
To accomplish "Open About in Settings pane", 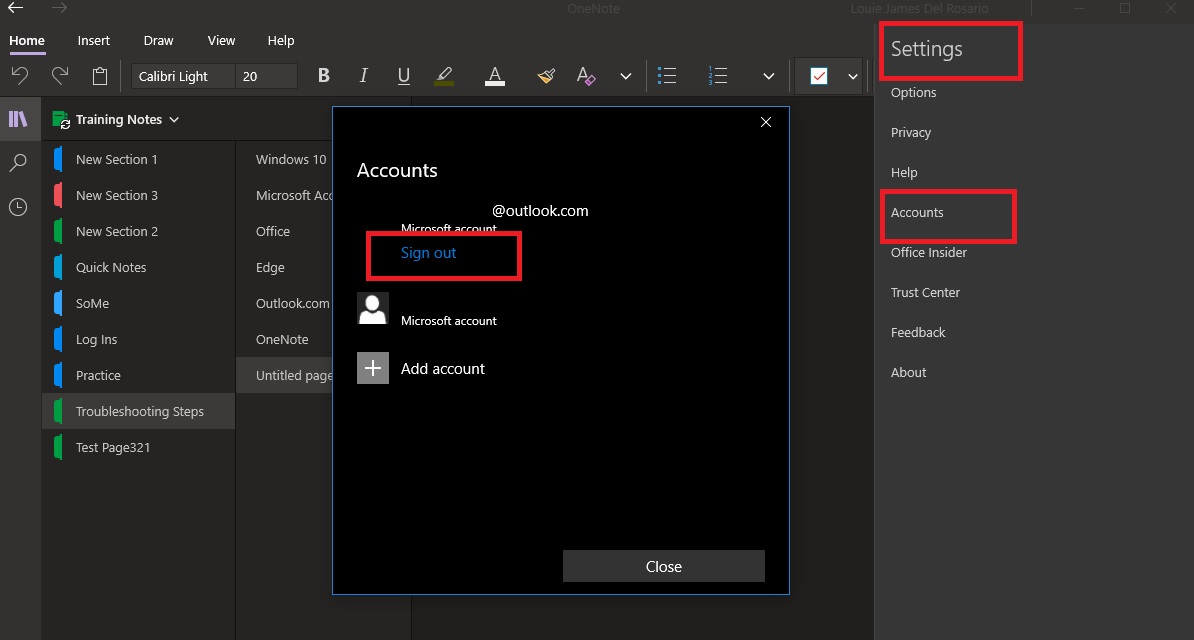I will click(x=908, y=373).
